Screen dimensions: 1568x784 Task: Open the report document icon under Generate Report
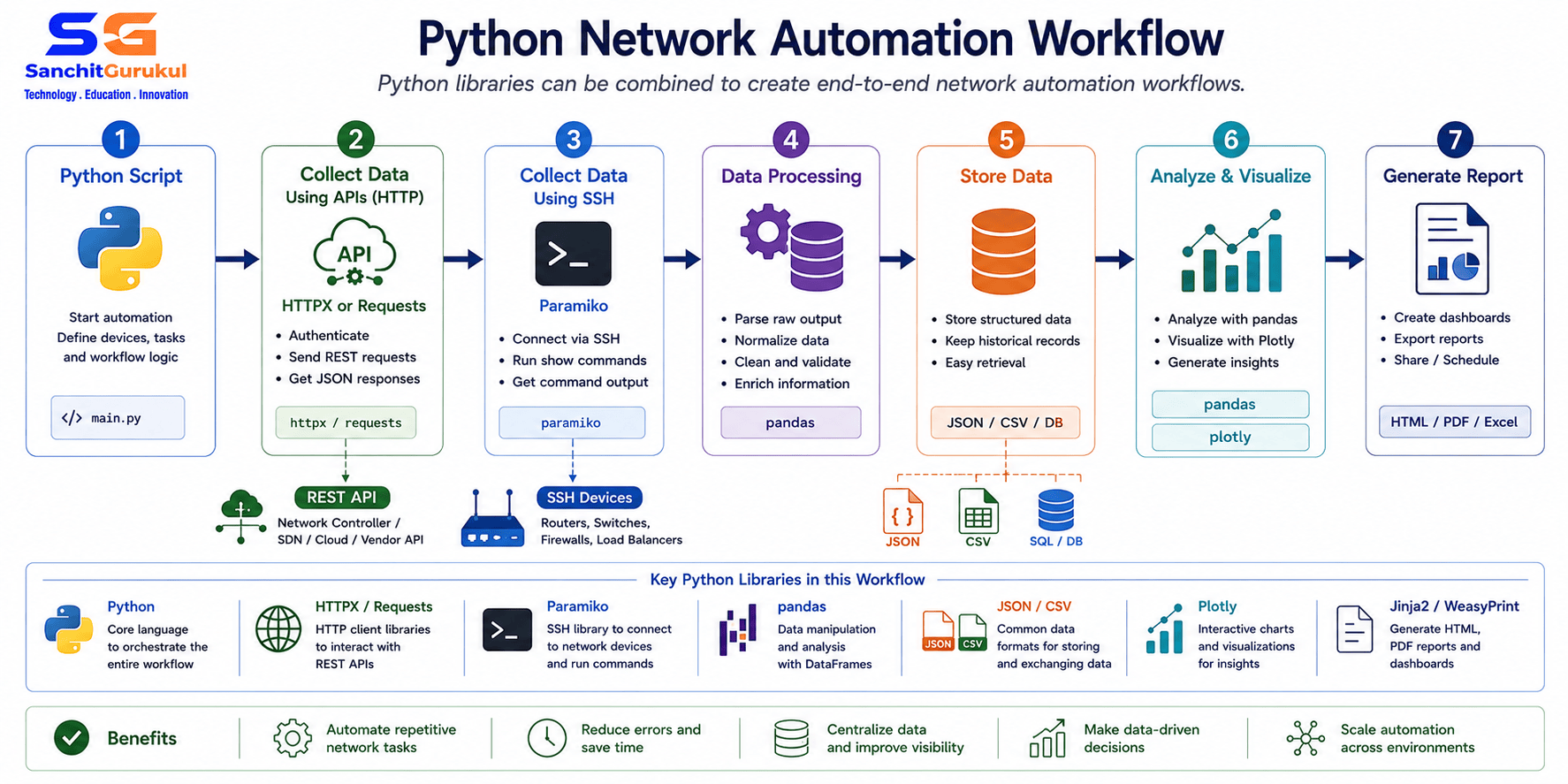click(x=1452, y=248)
